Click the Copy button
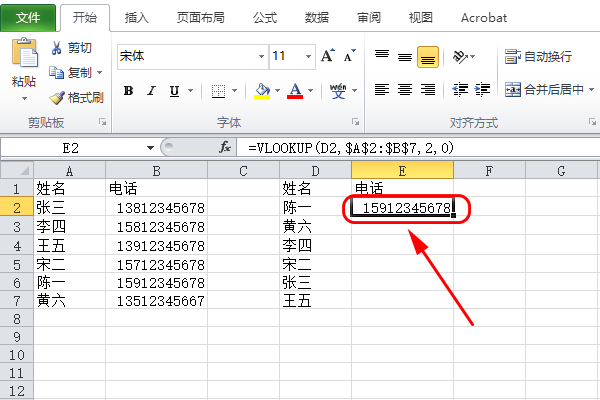The image size is (600, 400). (71, 72)
